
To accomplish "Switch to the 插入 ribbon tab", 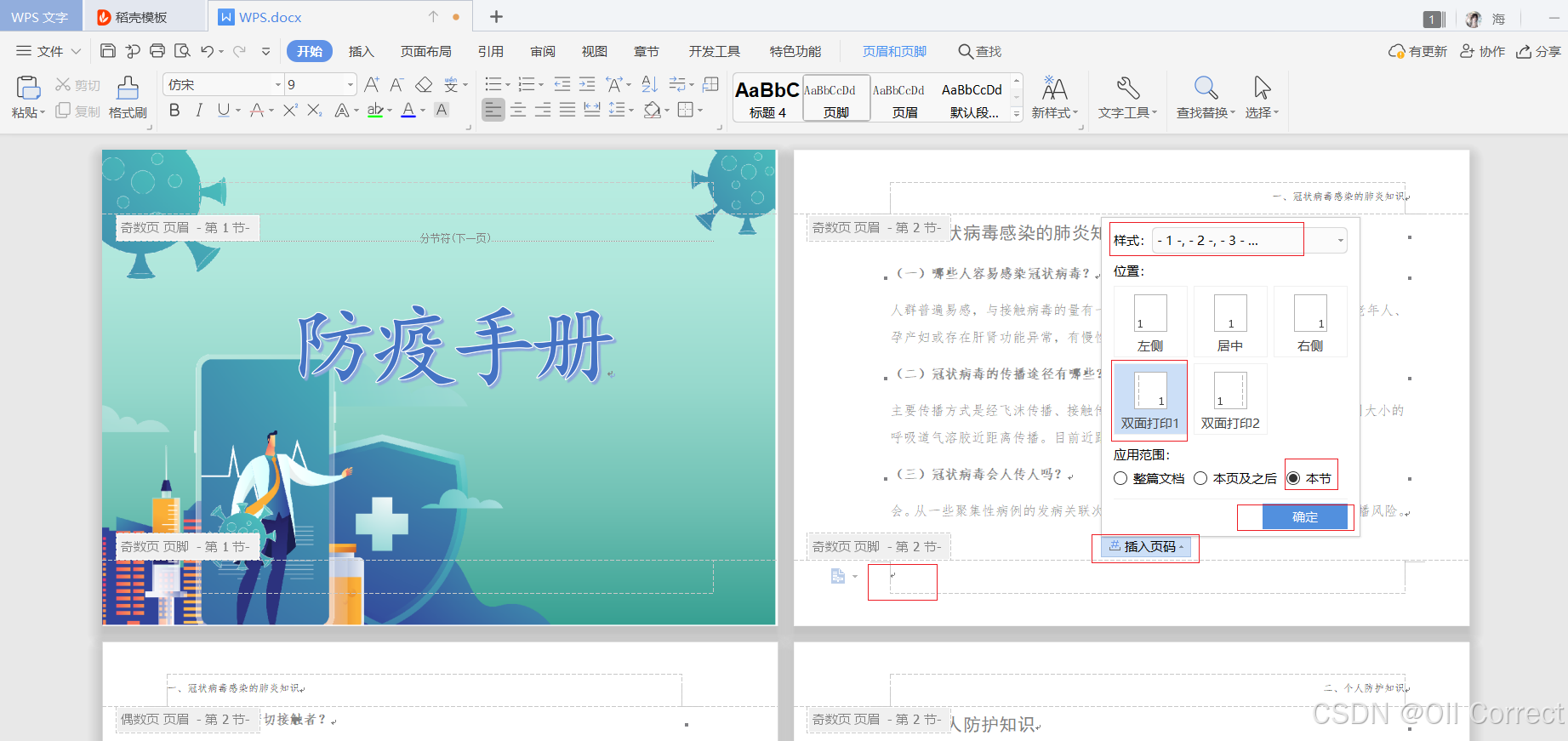I will coord(362,51).
